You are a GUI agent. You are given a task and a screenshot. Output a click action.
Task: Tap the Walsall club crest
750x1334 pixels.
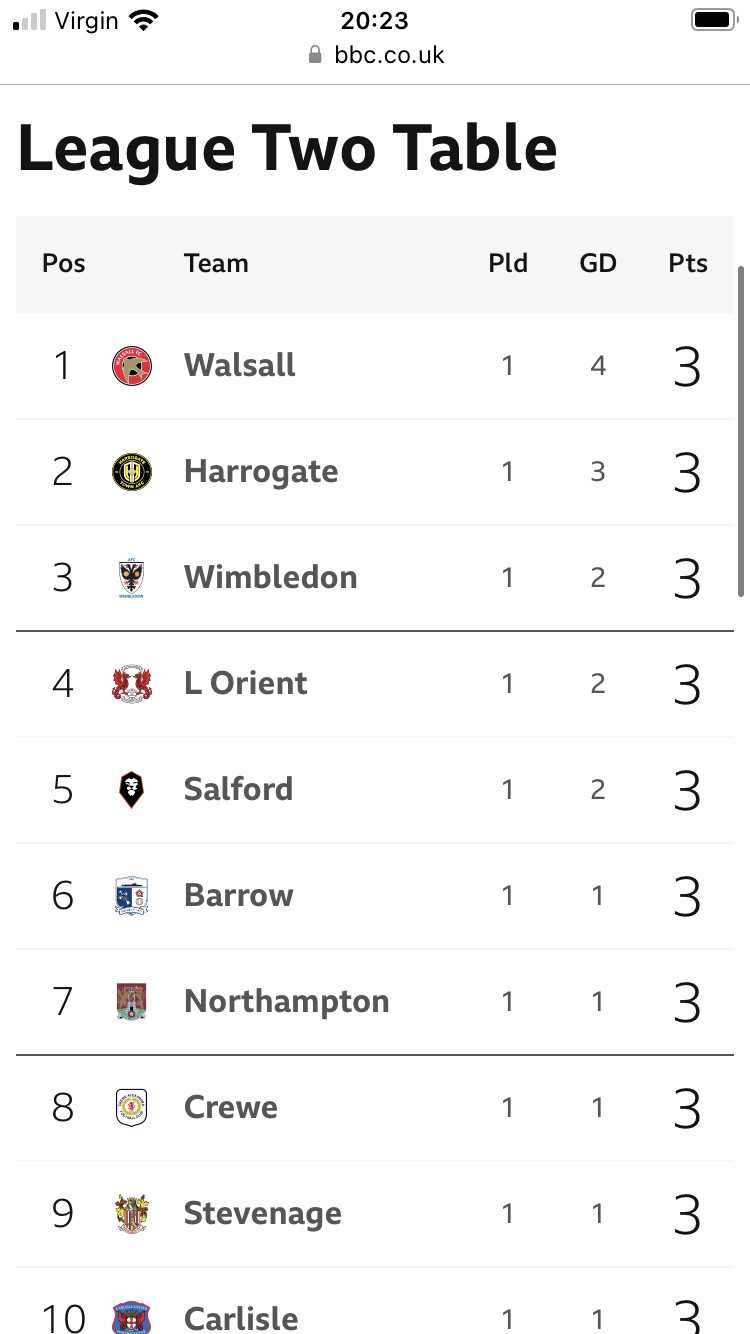click(132, 366)
